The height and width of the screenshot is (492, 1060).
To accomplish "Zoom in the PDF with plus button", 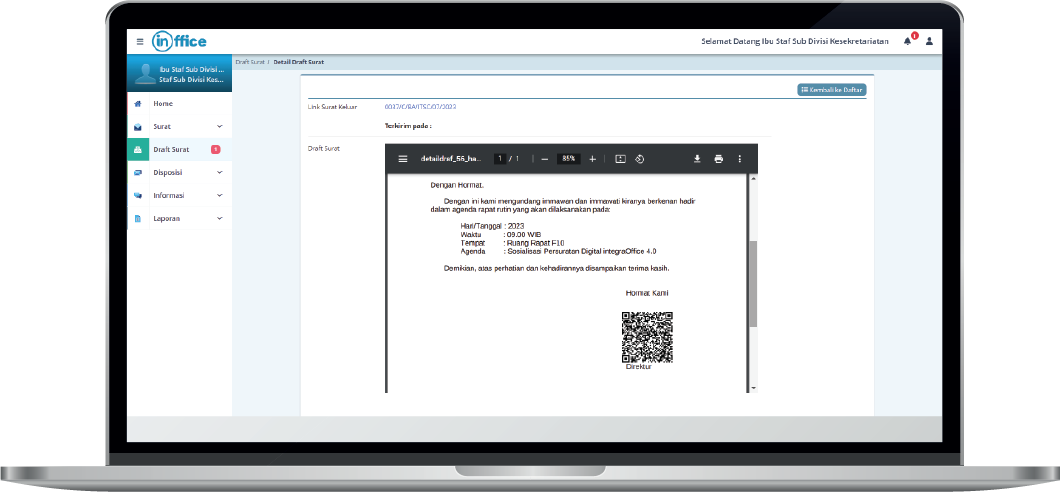I will click(592, 158).
